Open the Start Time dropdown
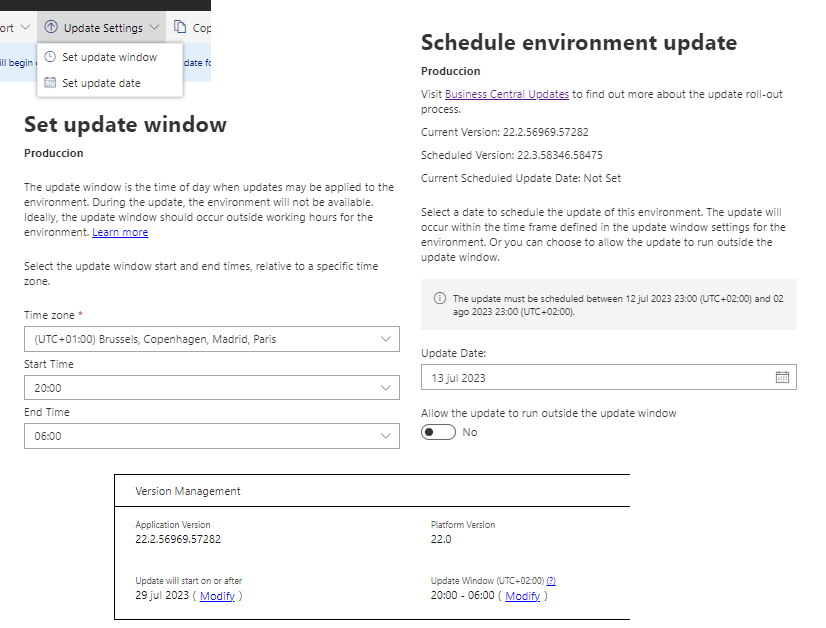The image size is (826, 628). pyautogui.click(x=386, y=388)
